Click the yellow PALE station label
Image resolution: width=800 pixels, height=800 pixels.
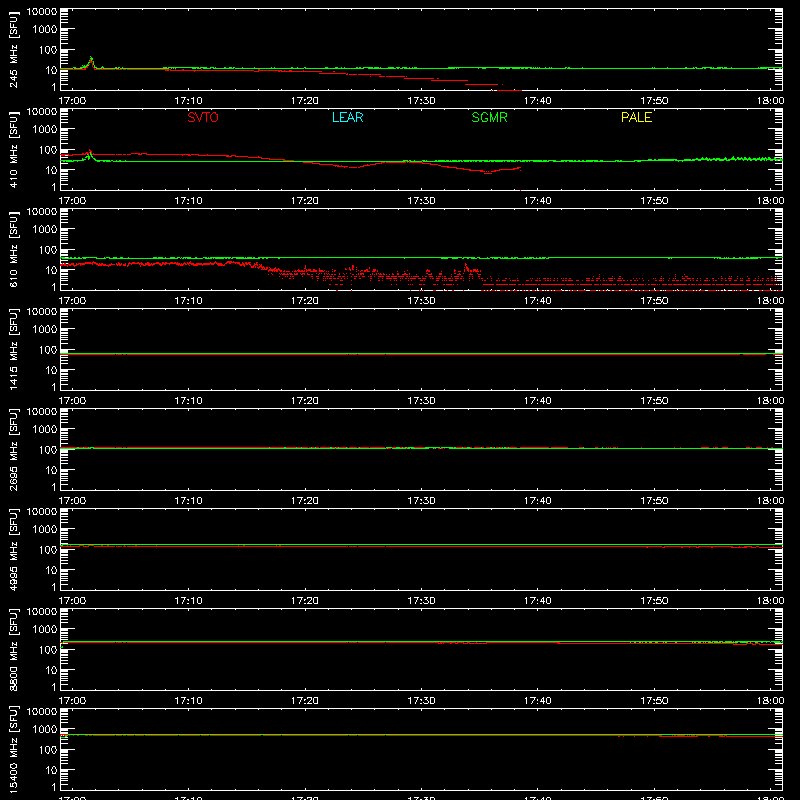pos(636,117)
